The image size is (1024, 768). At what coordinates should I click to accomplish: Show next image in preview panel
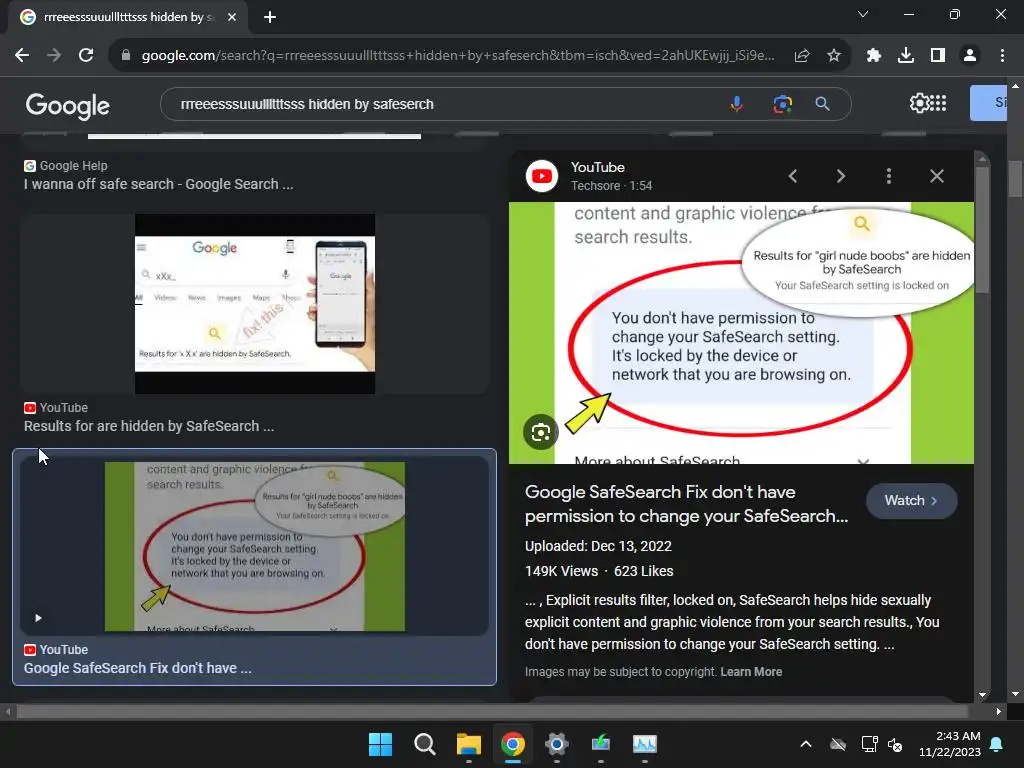841,176
